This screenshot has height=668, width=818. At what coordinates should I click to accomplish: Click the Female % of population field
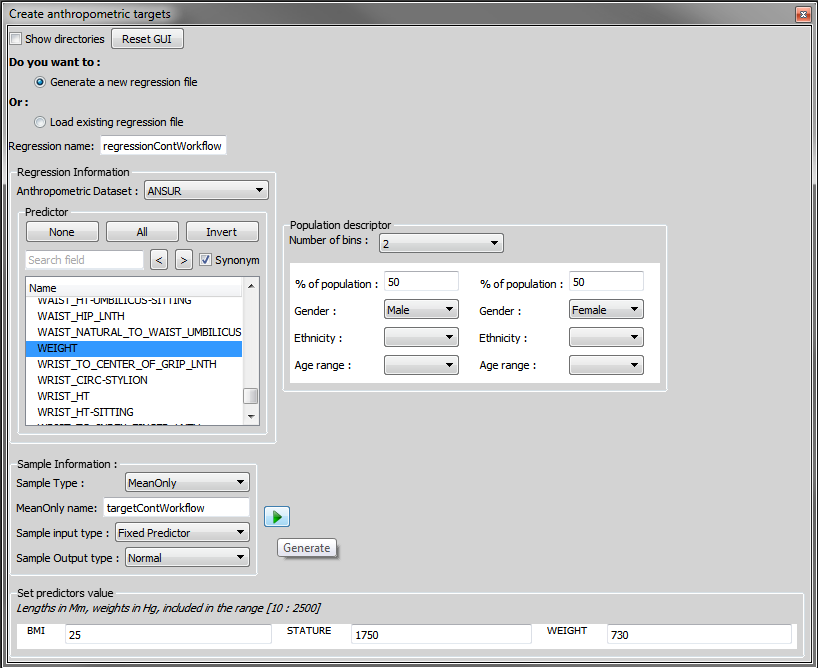(606, 282)
